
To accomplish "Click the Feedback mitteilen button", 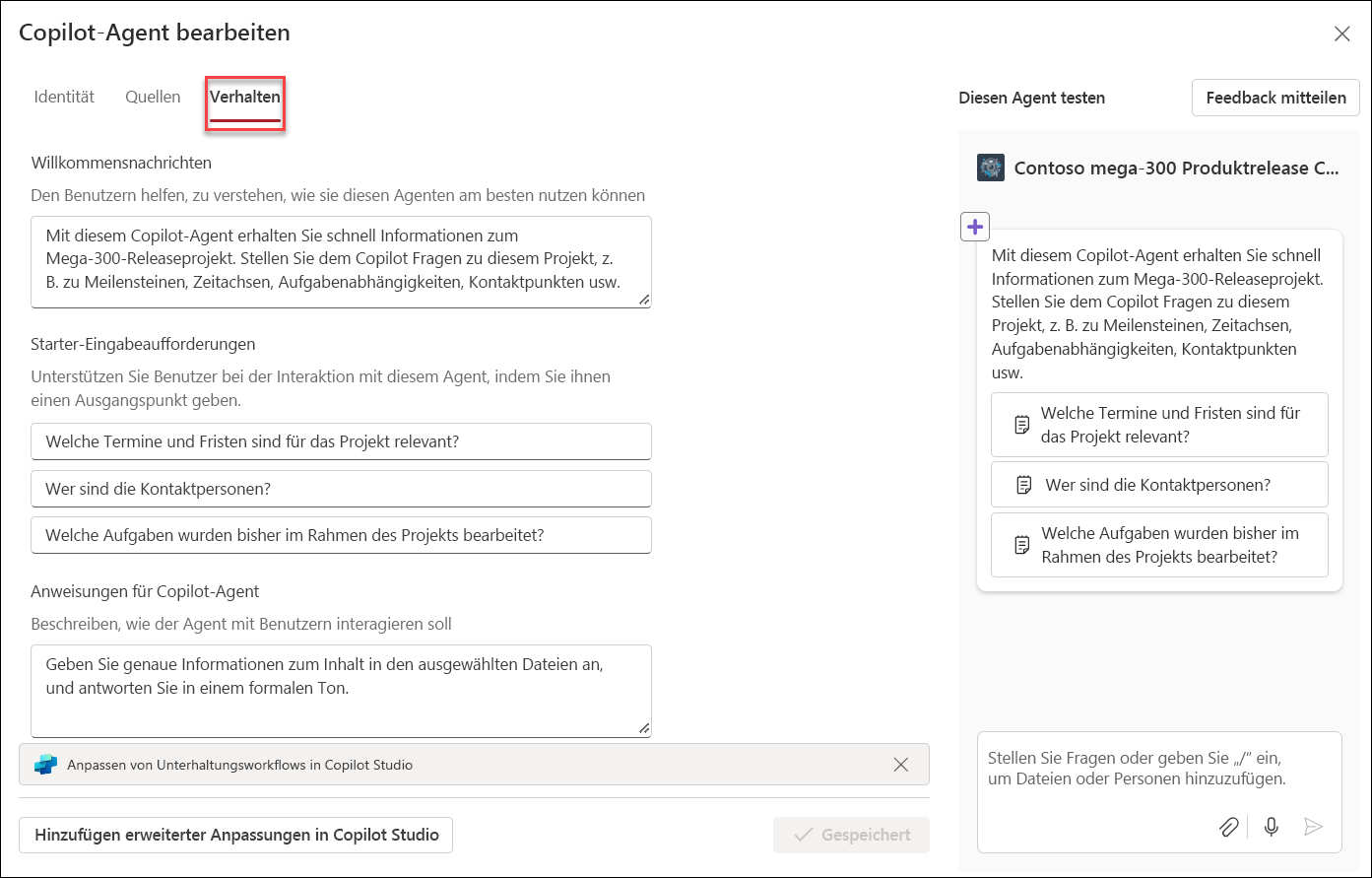I will (x=1275, y=98).
